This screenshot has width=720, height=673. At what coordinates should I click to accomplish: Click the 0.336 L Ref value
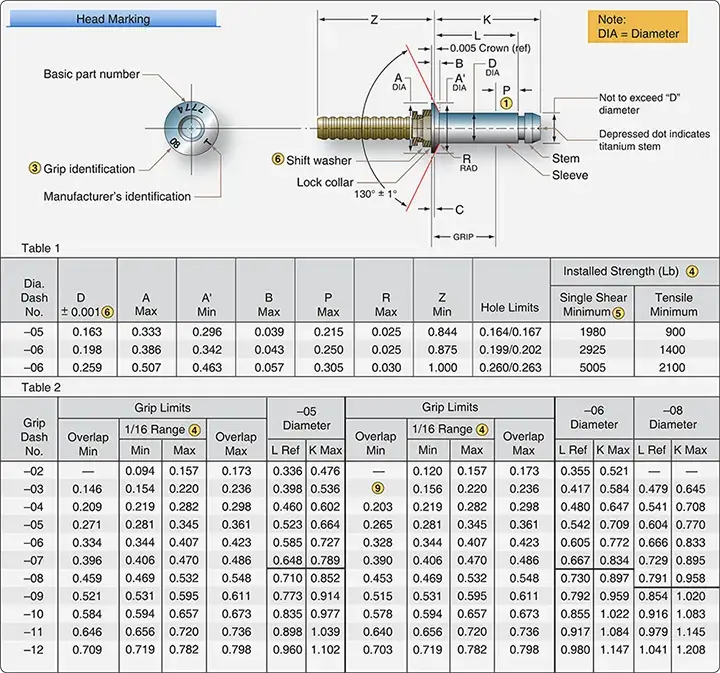click(x=287, y=471)
